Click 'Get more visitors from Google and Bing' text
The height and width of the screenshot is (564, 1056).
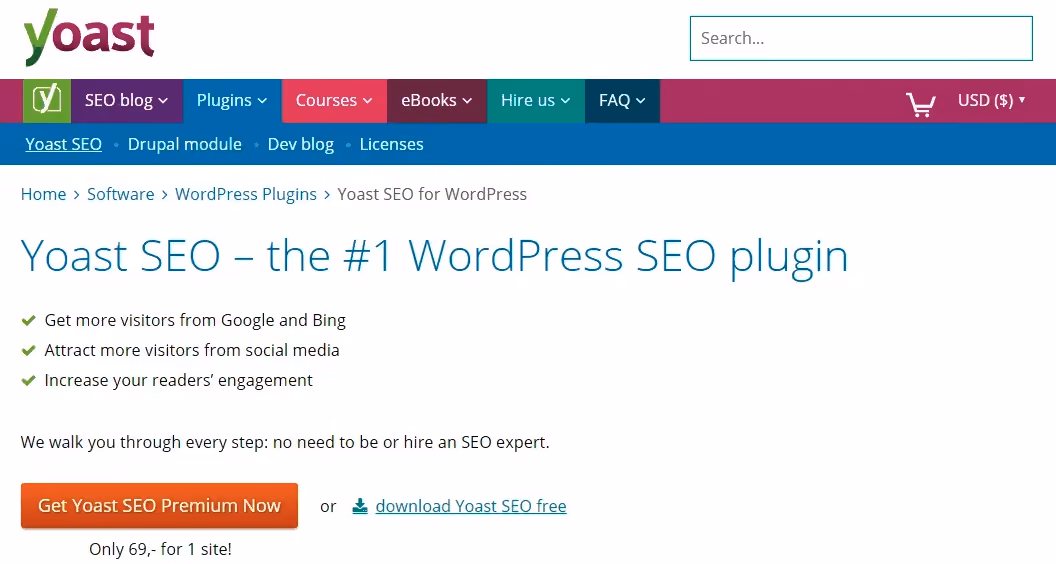pyautogui.click(x=195, y=320)
